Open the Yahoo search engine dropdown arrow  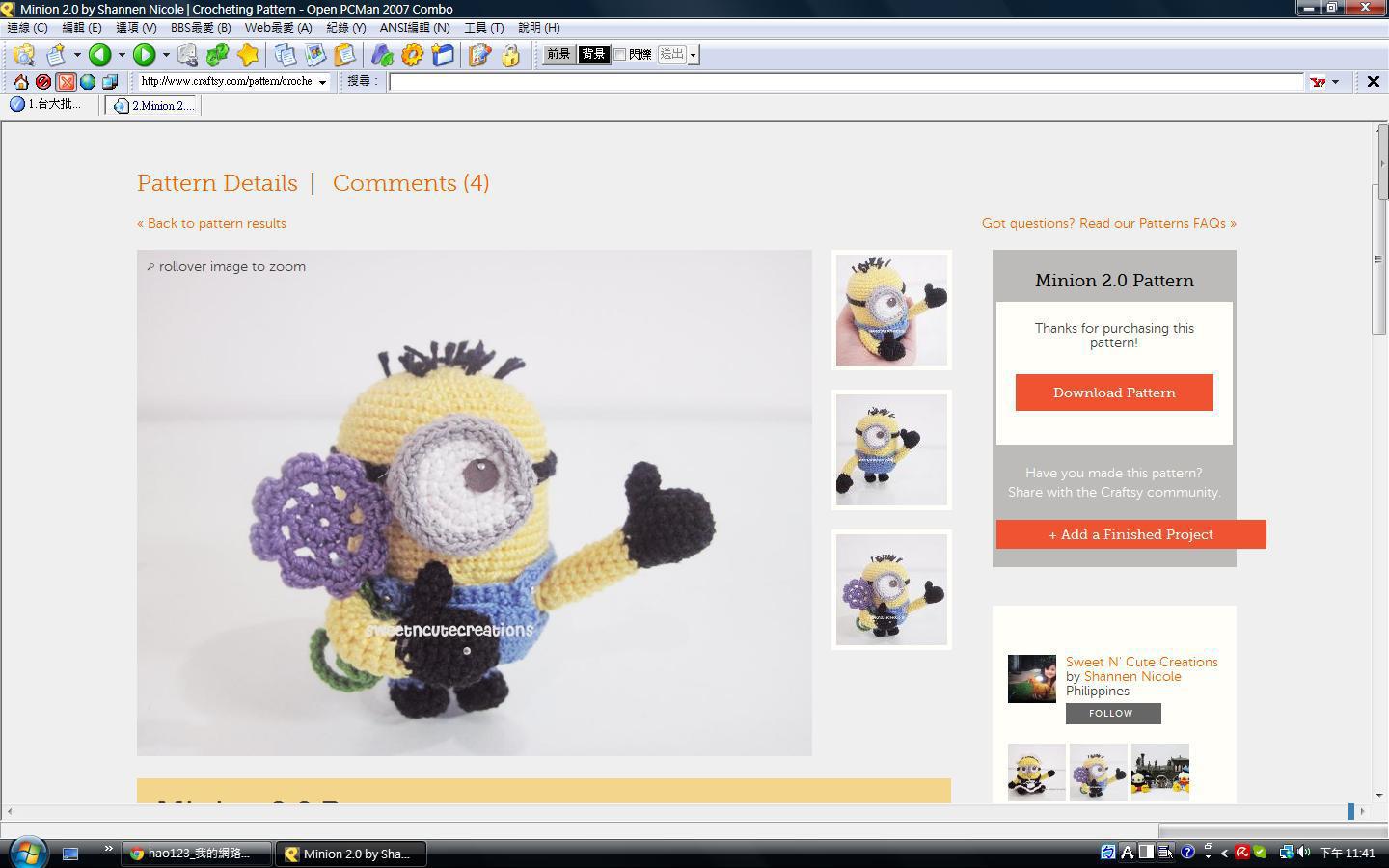1335,82
